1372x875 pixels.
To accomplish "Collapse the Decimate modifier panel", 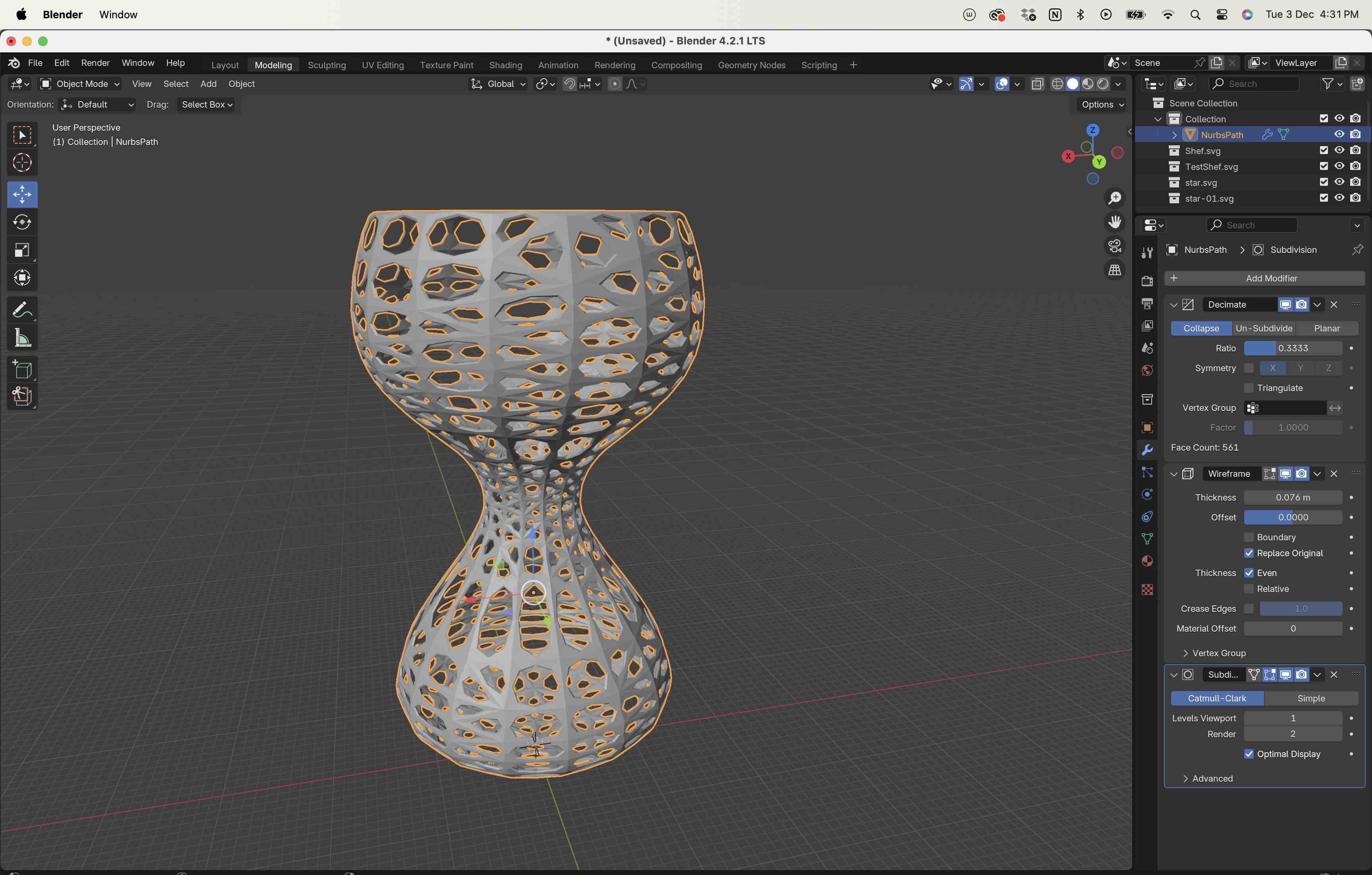I will 1173,305.
